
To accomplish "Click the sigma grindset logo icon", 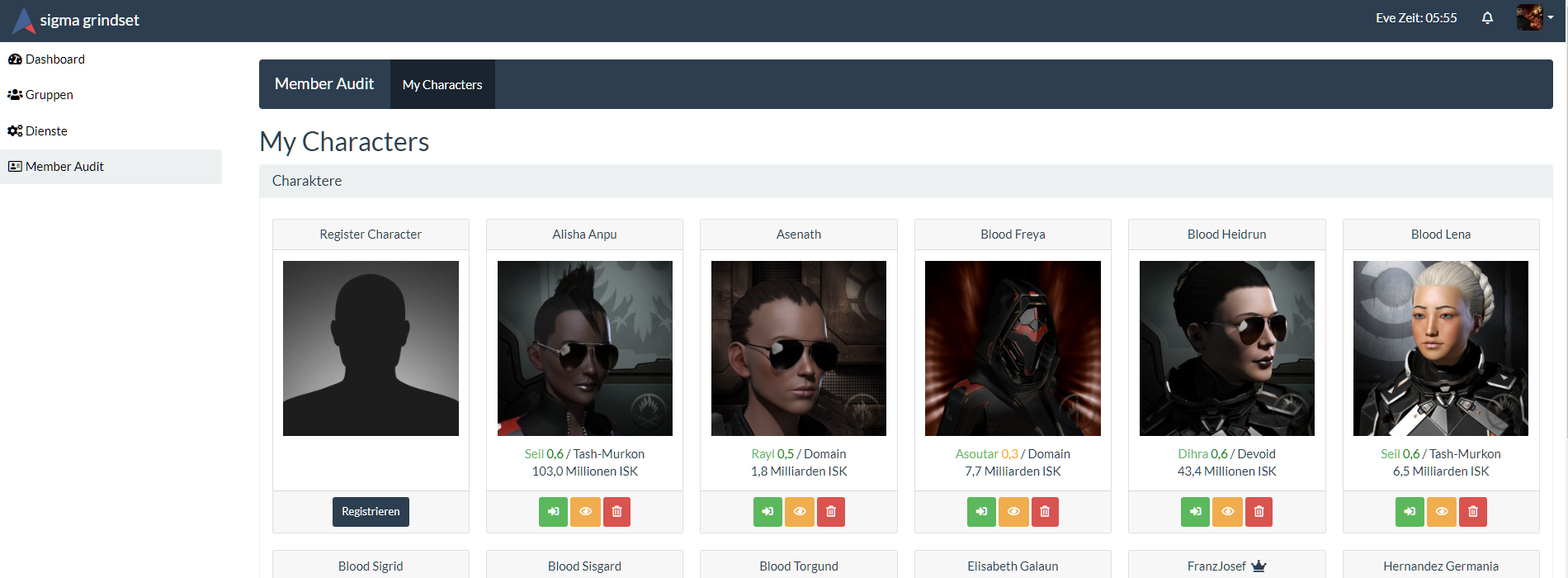I will pyautogui.click(x=24, y=21).
